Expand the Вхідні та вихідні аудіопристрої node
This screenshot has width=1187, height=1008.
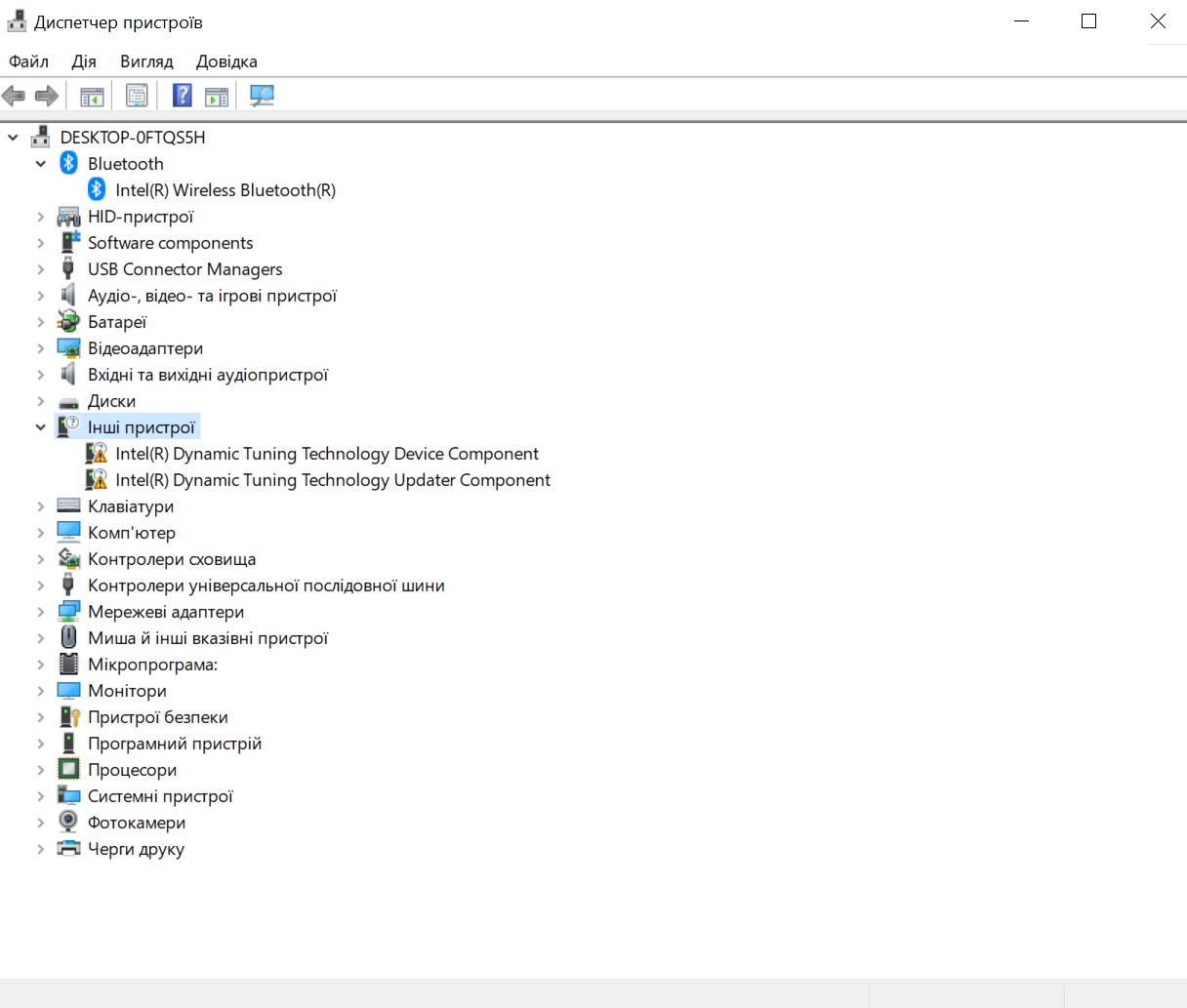(41, 375)
